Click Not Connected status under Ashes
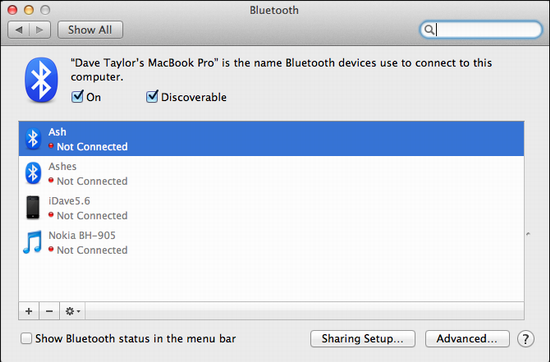550x362 pixels. point(92,181)
